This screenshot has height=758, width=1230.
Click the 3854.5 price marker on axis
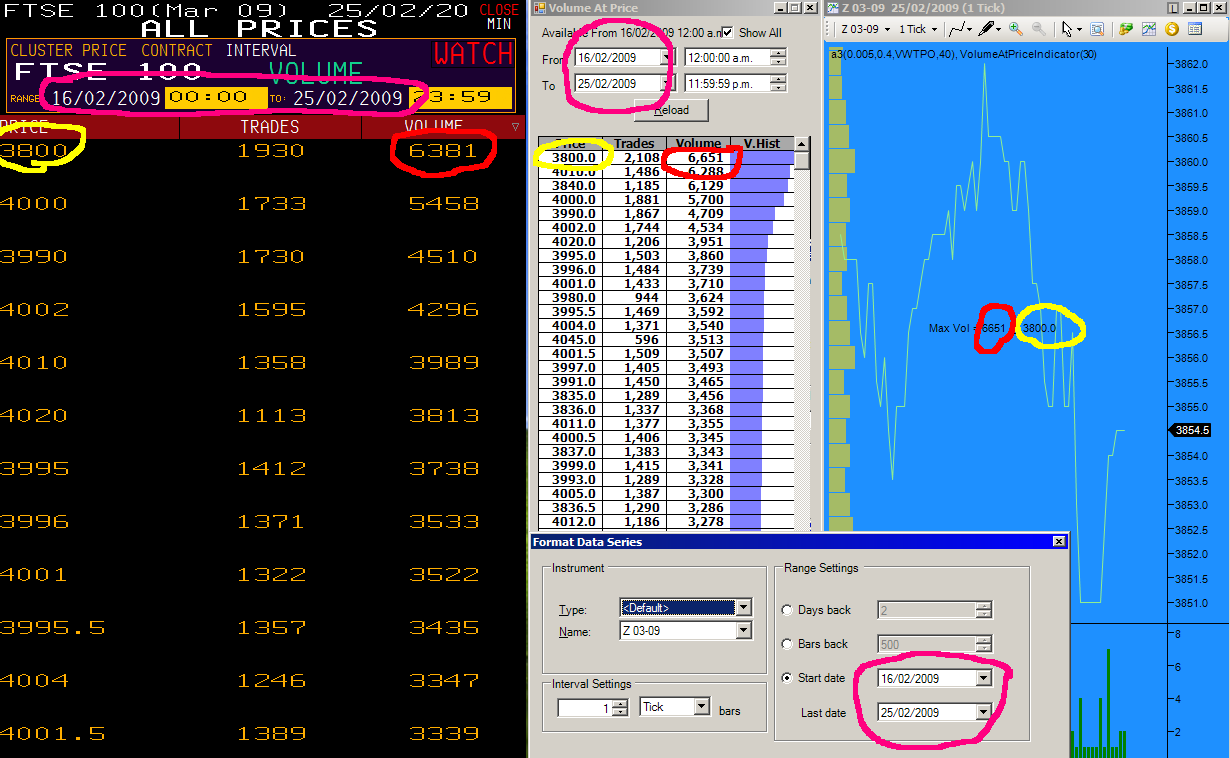coord(1192,430)
